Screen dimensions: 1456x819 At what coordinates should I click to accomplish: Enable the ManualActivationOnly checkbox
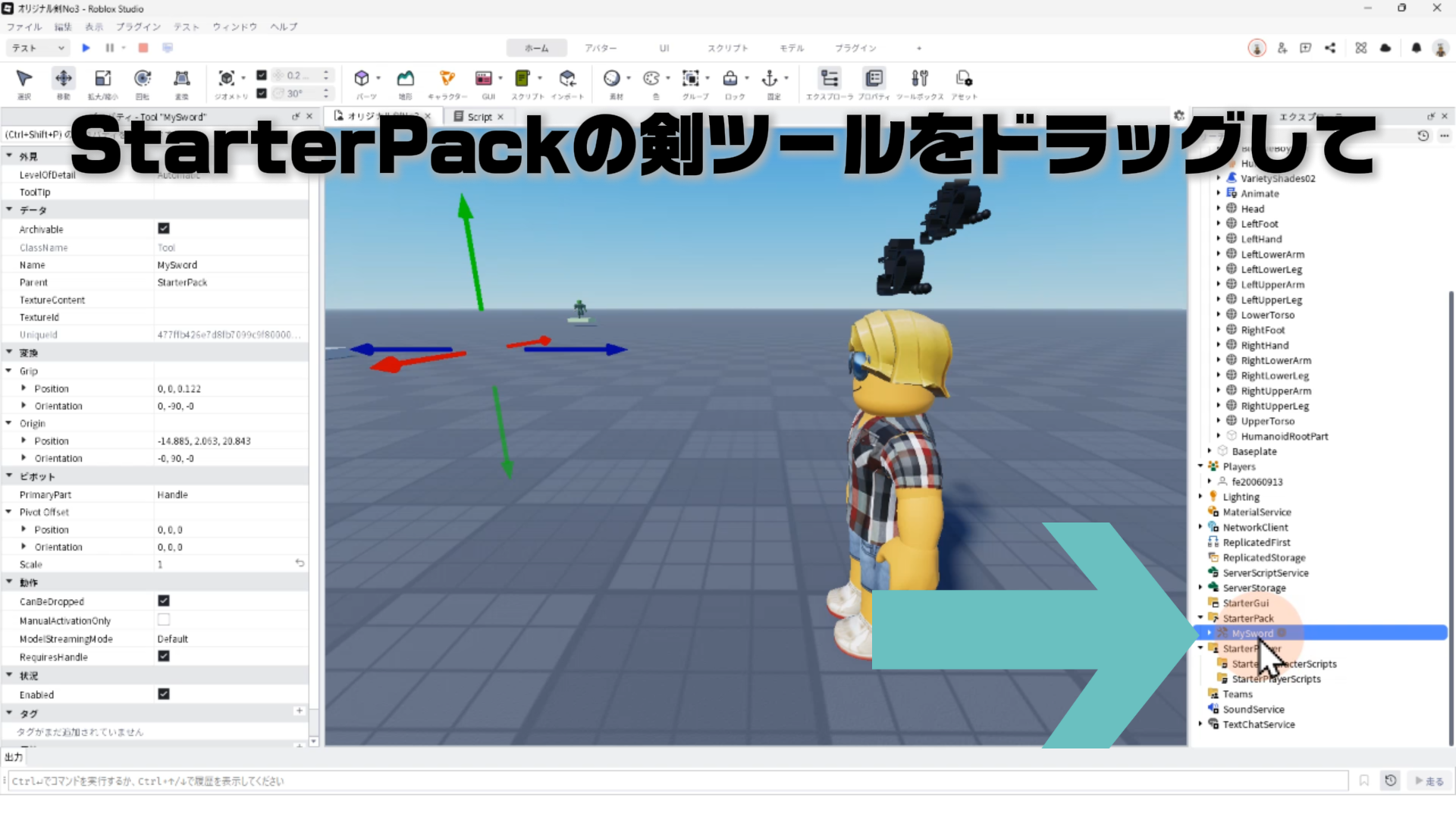tap(164, 620)
